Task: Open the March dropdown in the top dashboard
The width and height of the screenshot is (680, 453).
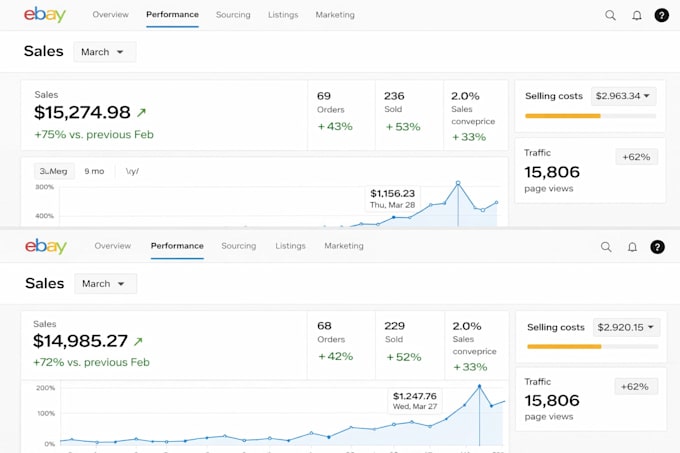Action: click(105, 52)
